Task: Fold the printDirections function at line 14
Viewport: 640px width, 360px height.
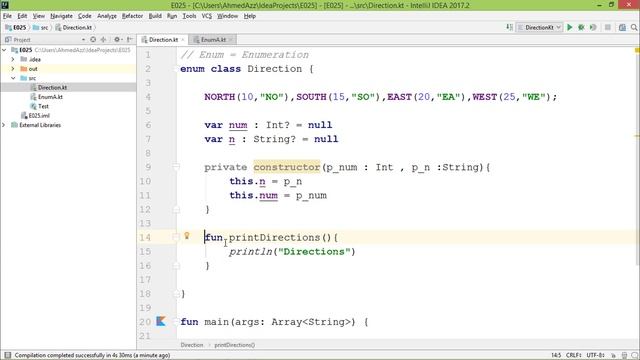Action: [176, 237]
